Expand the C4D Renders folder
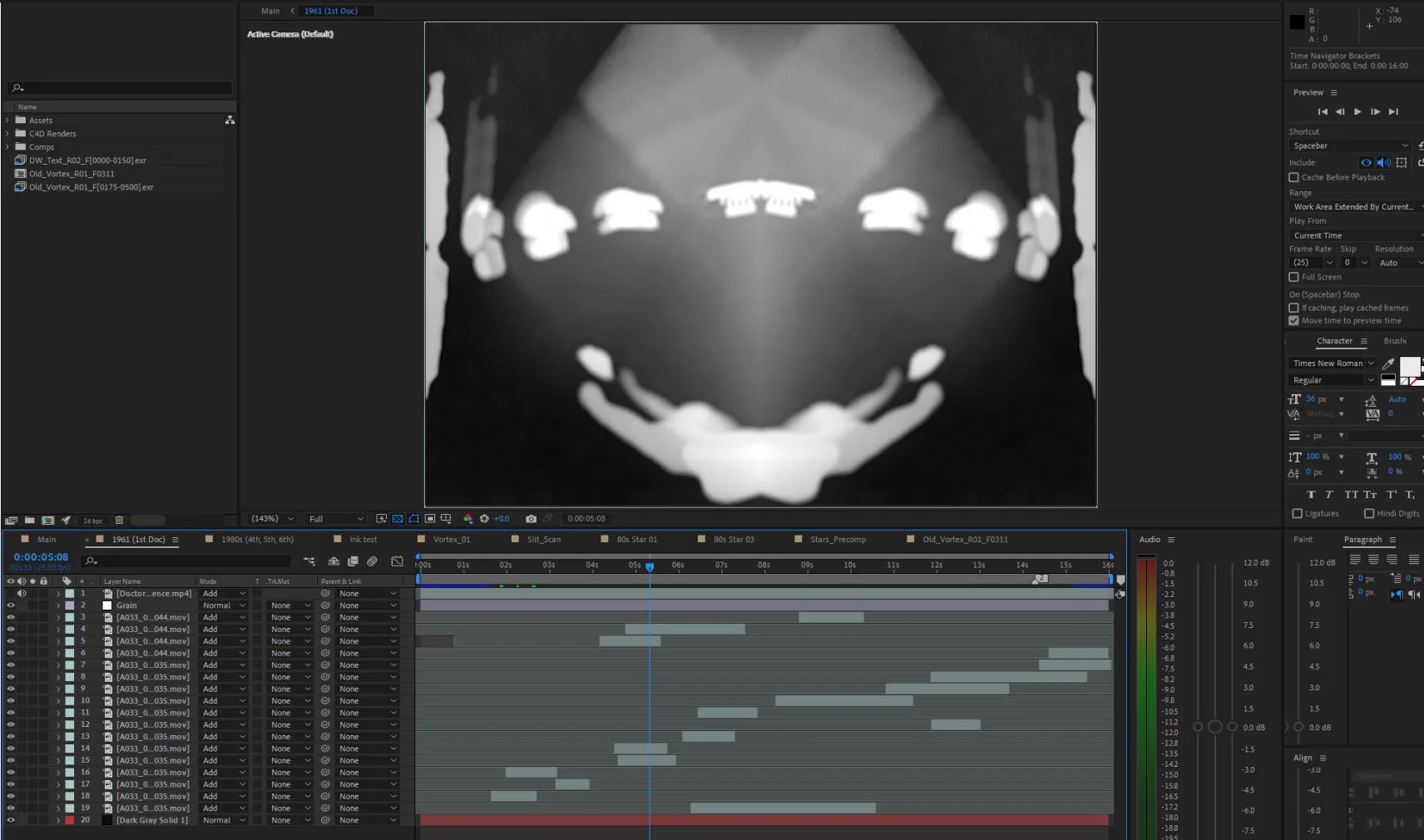Viewport: 1424px width, 840px height. click(7, 134)
